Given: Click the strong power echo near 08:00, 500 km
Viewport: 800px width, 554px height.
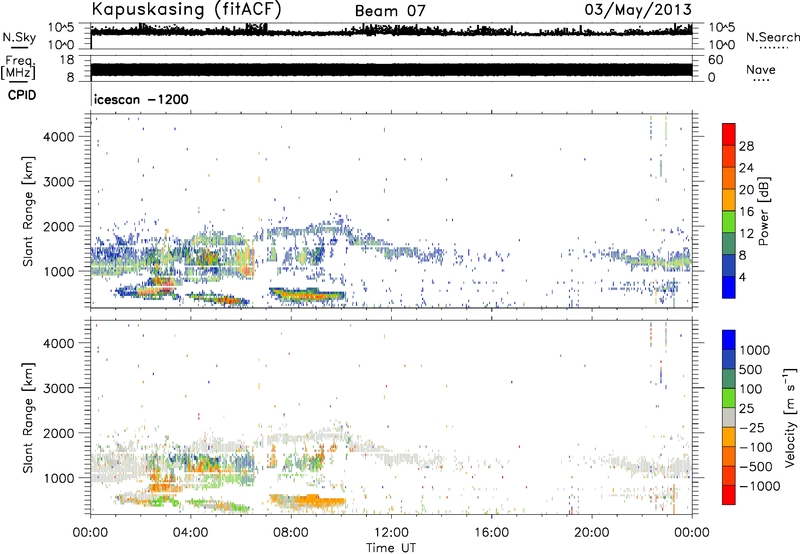Looking at the screenshot, I should click(306, 294).
